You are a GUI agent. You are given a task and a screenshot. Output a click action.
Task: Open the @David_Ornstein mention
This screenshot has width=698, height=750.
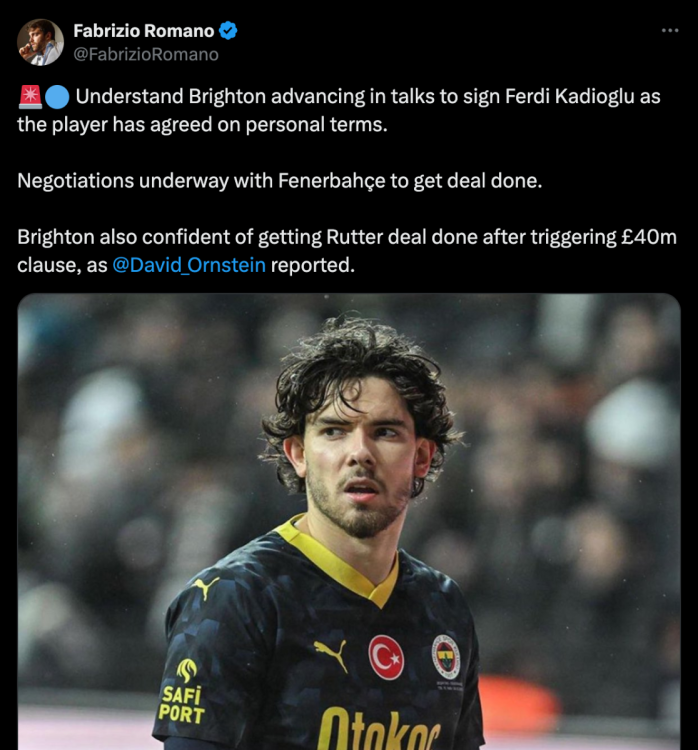189,265
